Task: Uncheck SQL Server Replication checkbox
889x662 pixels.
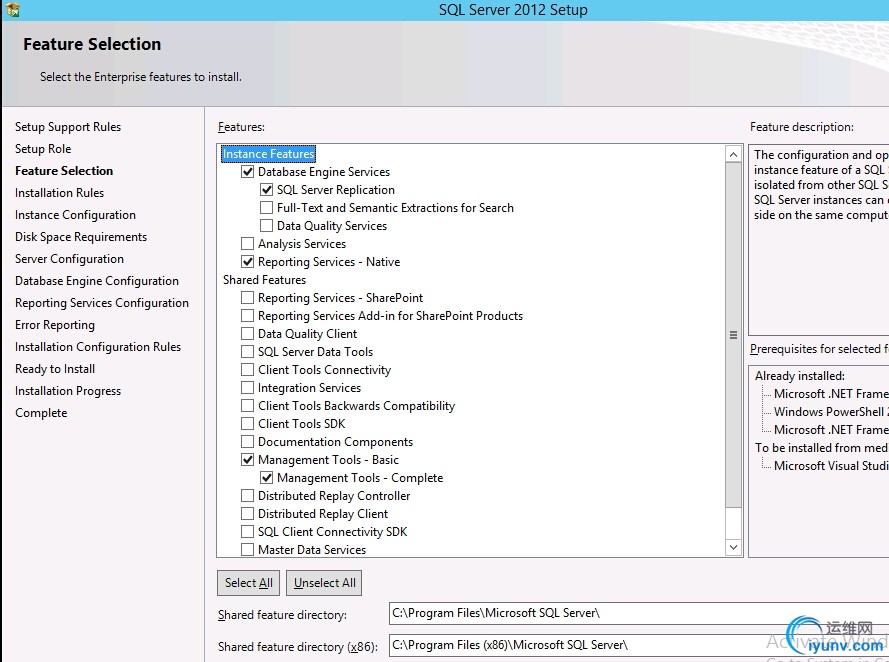Action: (267, 190)
